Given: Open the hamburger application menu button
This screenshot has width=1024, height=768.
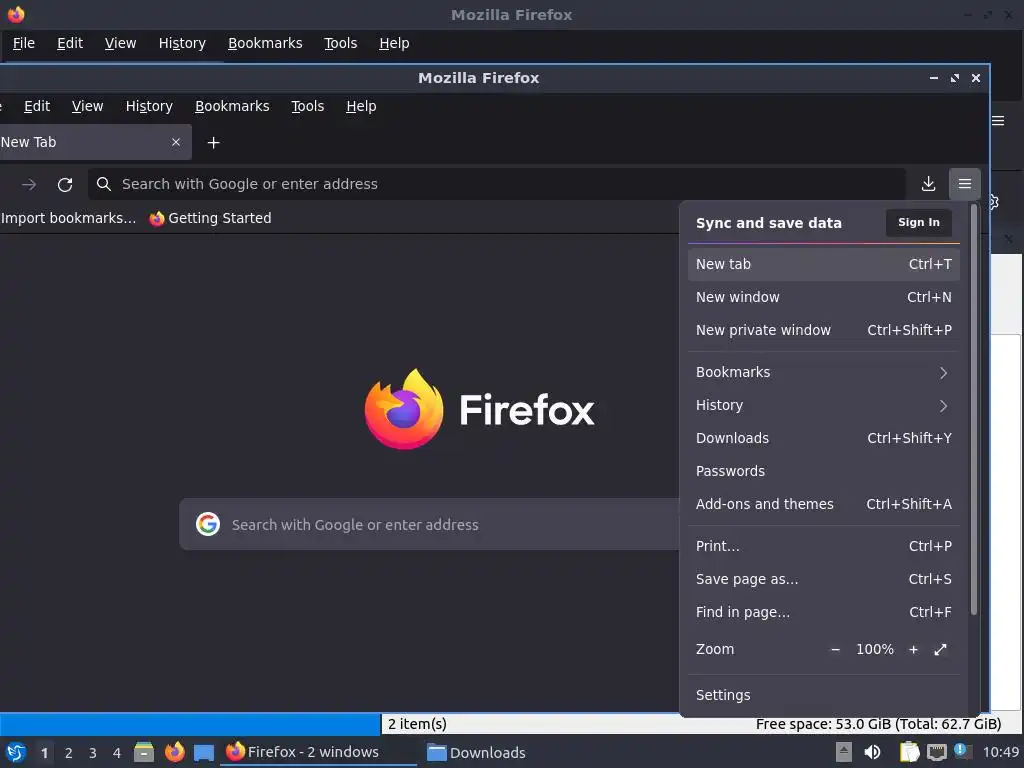Looking at the screenshot, I should tap(965, 184).
